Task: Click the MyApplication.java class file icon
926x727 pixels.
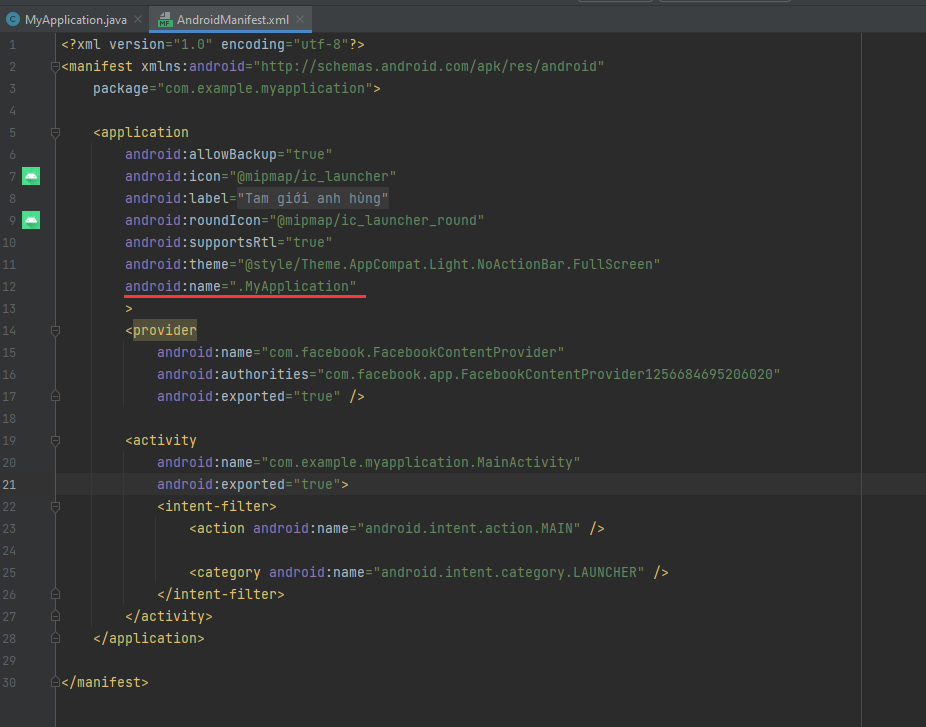Action: pyautogui.click(x=13, y=19)
